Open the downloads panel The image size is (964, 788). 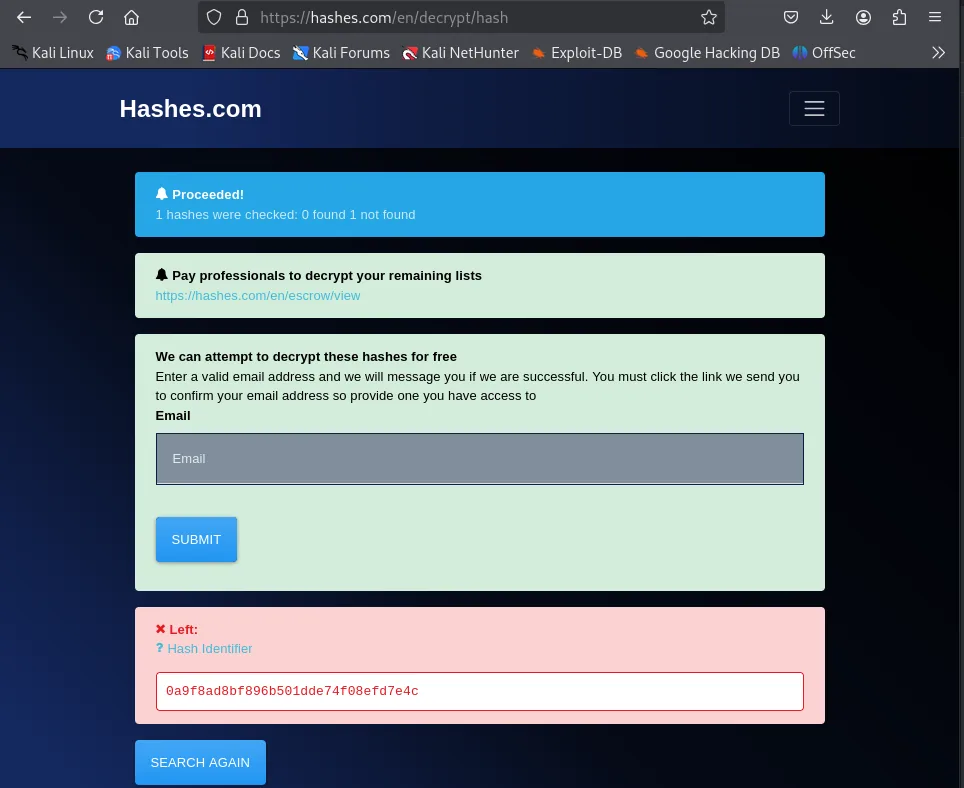pyautogui.click(x=827, y=17)
